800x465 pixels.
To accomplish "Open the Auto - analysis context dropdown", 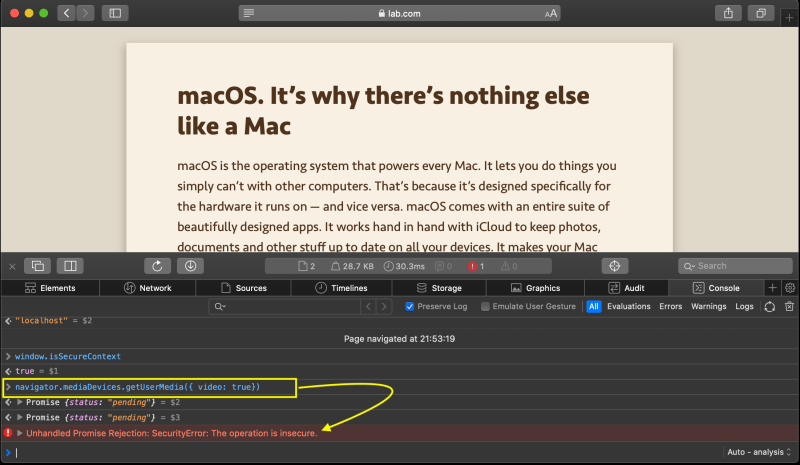I will (759, 452).
